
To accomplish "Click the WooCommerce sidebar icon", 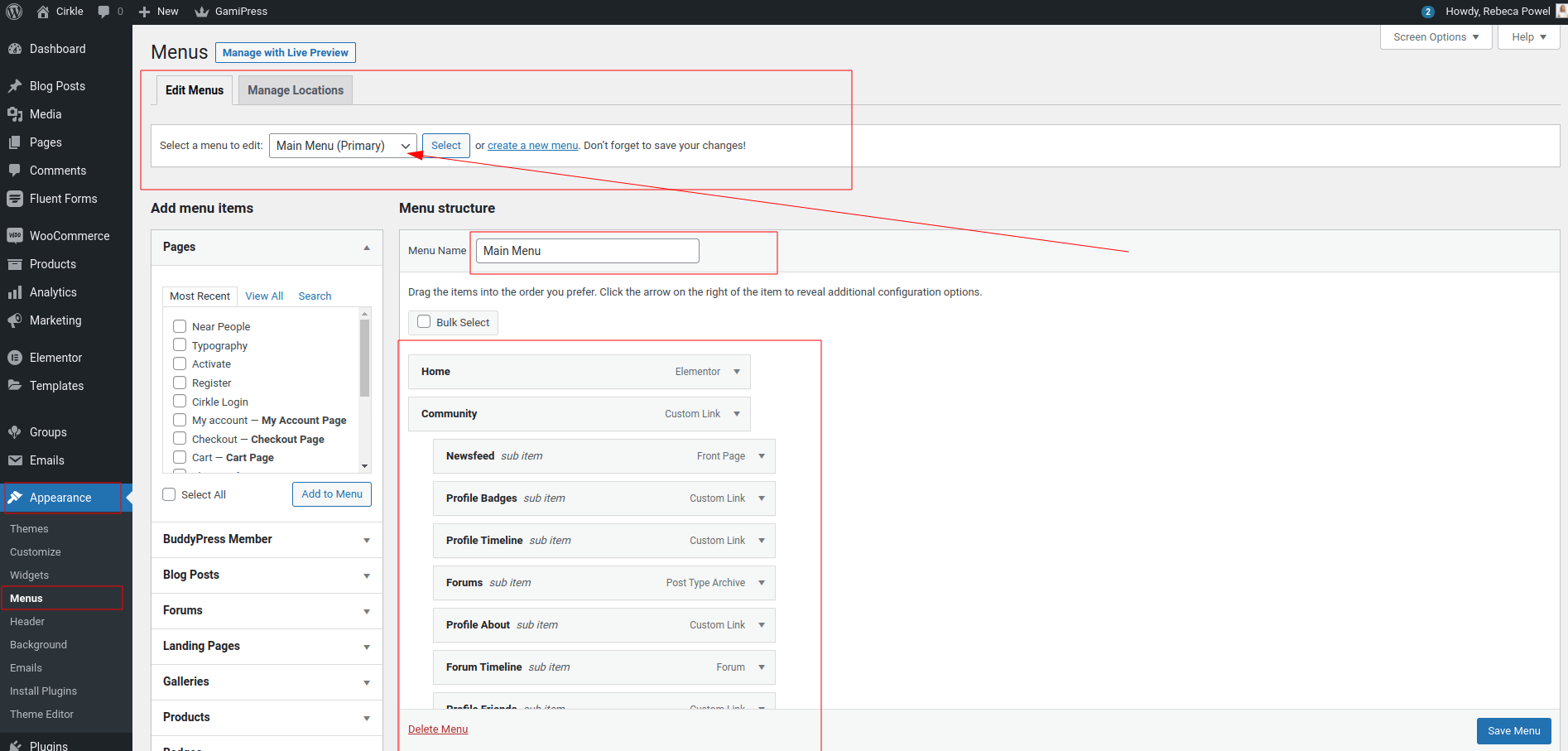I will pyautogui.click(x=15, y=236).
